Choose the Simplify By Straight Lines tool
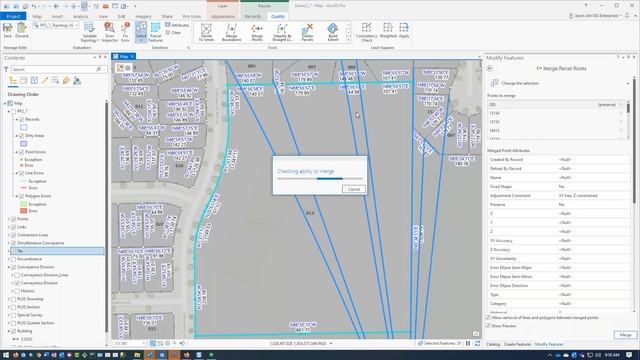The height and width of the screenshot is (360, 640). (282, 32)
